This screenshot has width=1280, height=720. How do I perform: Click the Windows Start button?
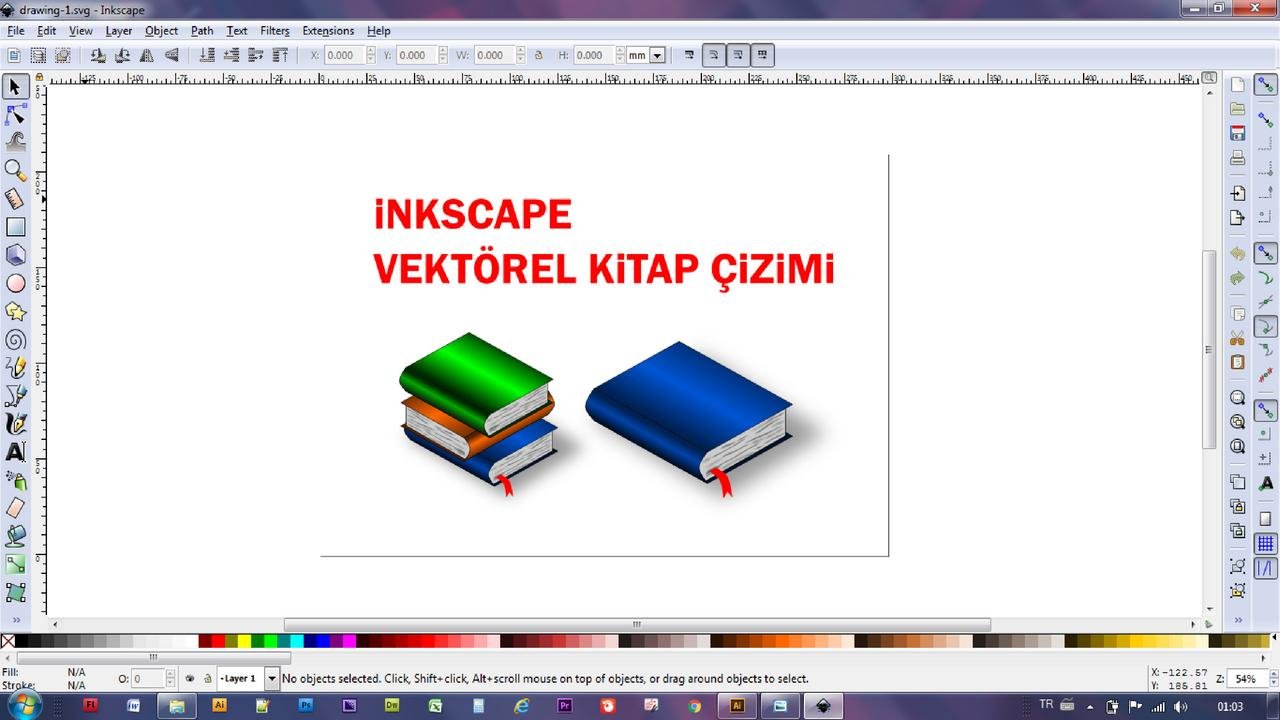pyautogui.click(x=25, y=704)
